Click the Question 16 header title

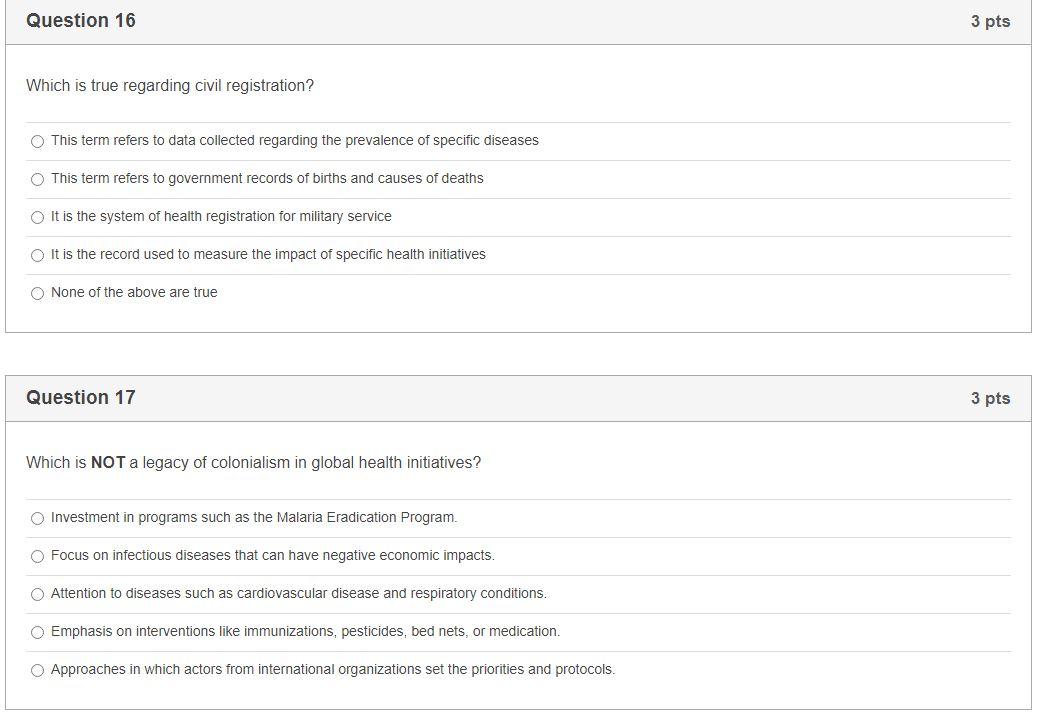81,21
